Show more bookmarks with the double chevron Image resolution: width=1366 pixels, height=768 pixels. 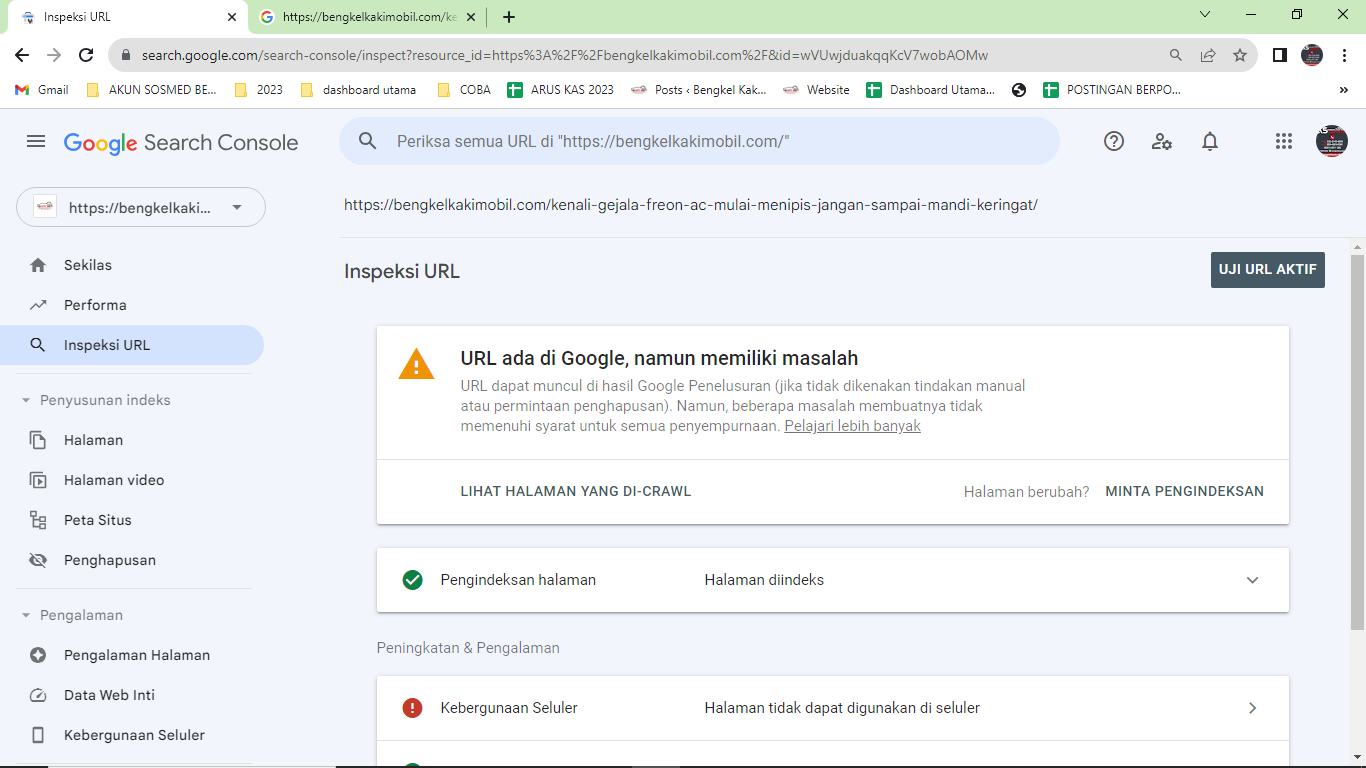click(1343, 90)
